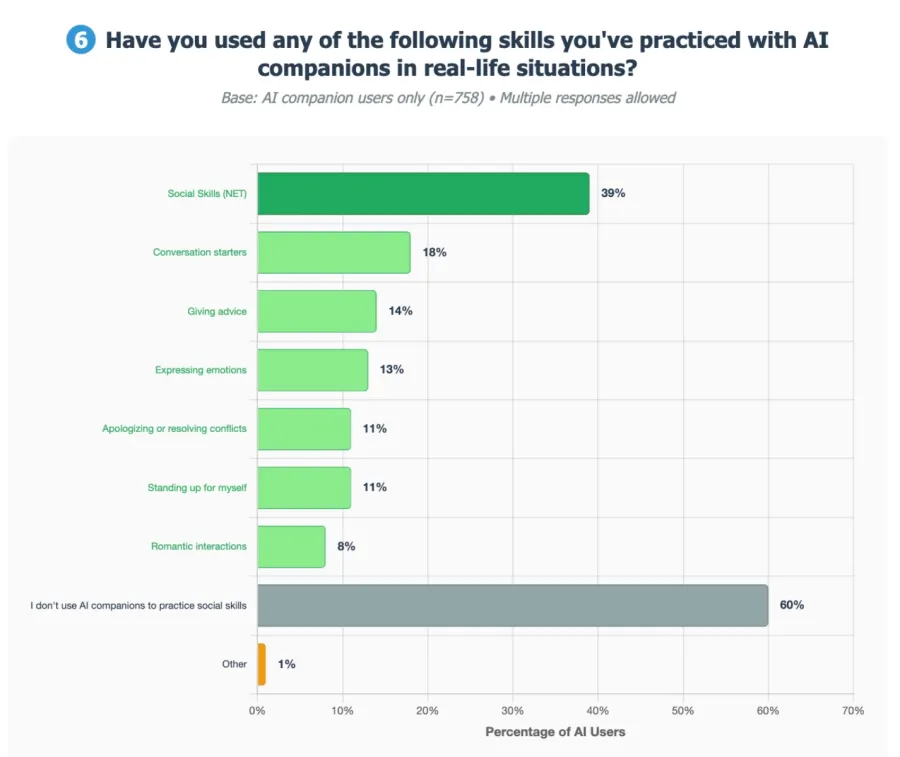This screenshot has height=757, width=900.
Task: Select the Conversation starters bar
Action: pyautogui.click(x=333, y=252)
